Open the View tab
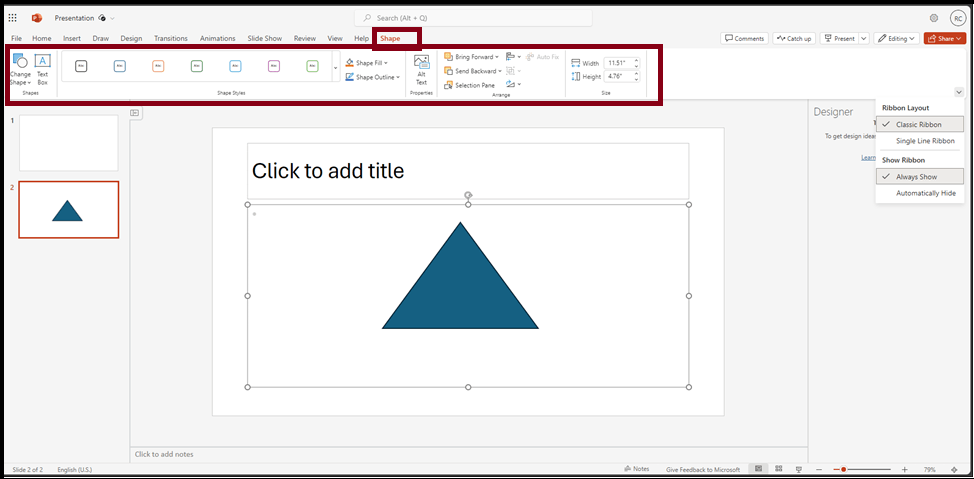The image size is (974, 479). [x=335, y=39]
